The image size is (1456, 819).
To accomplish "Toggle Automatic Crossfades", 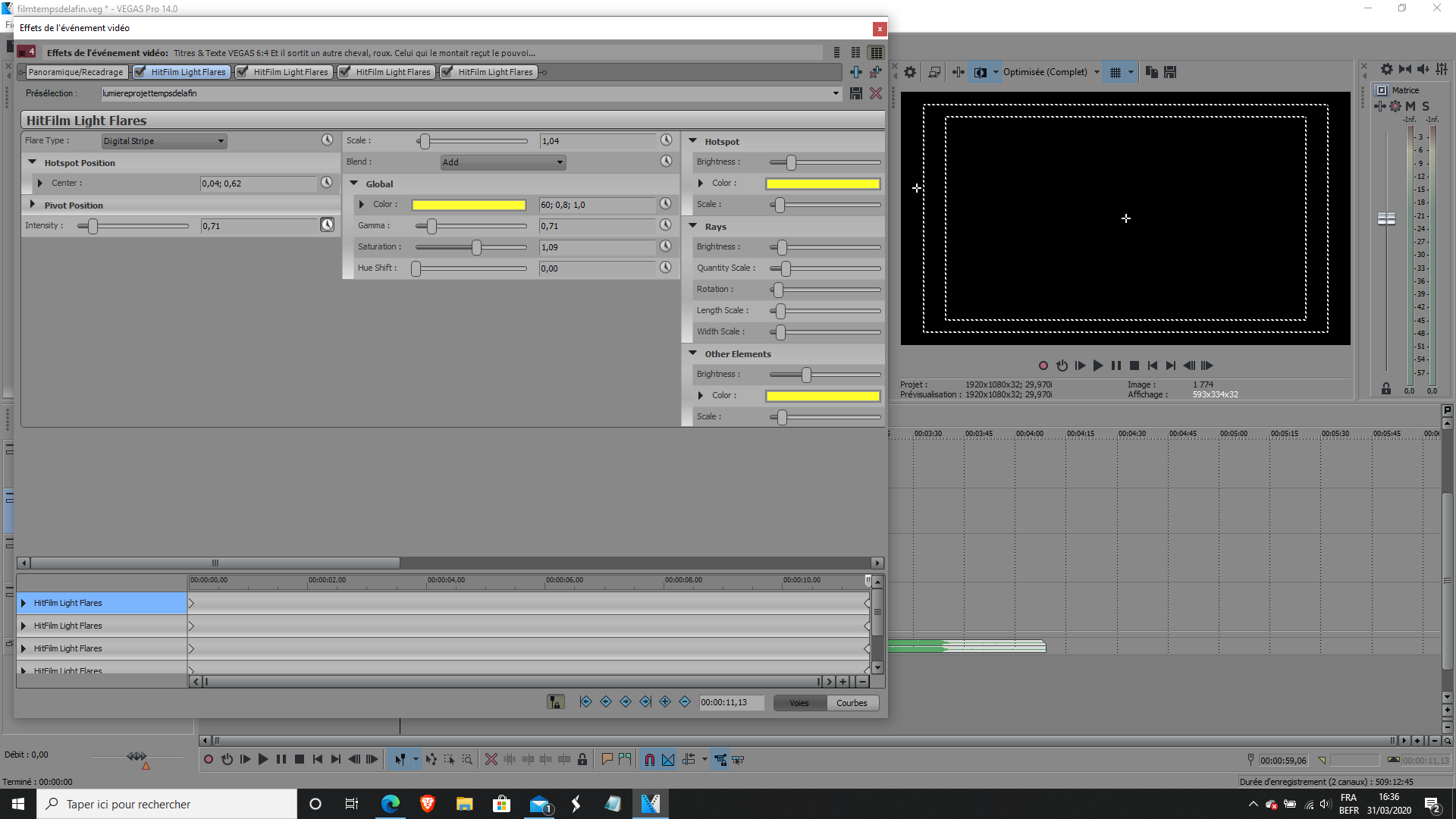I will [668, 759].
